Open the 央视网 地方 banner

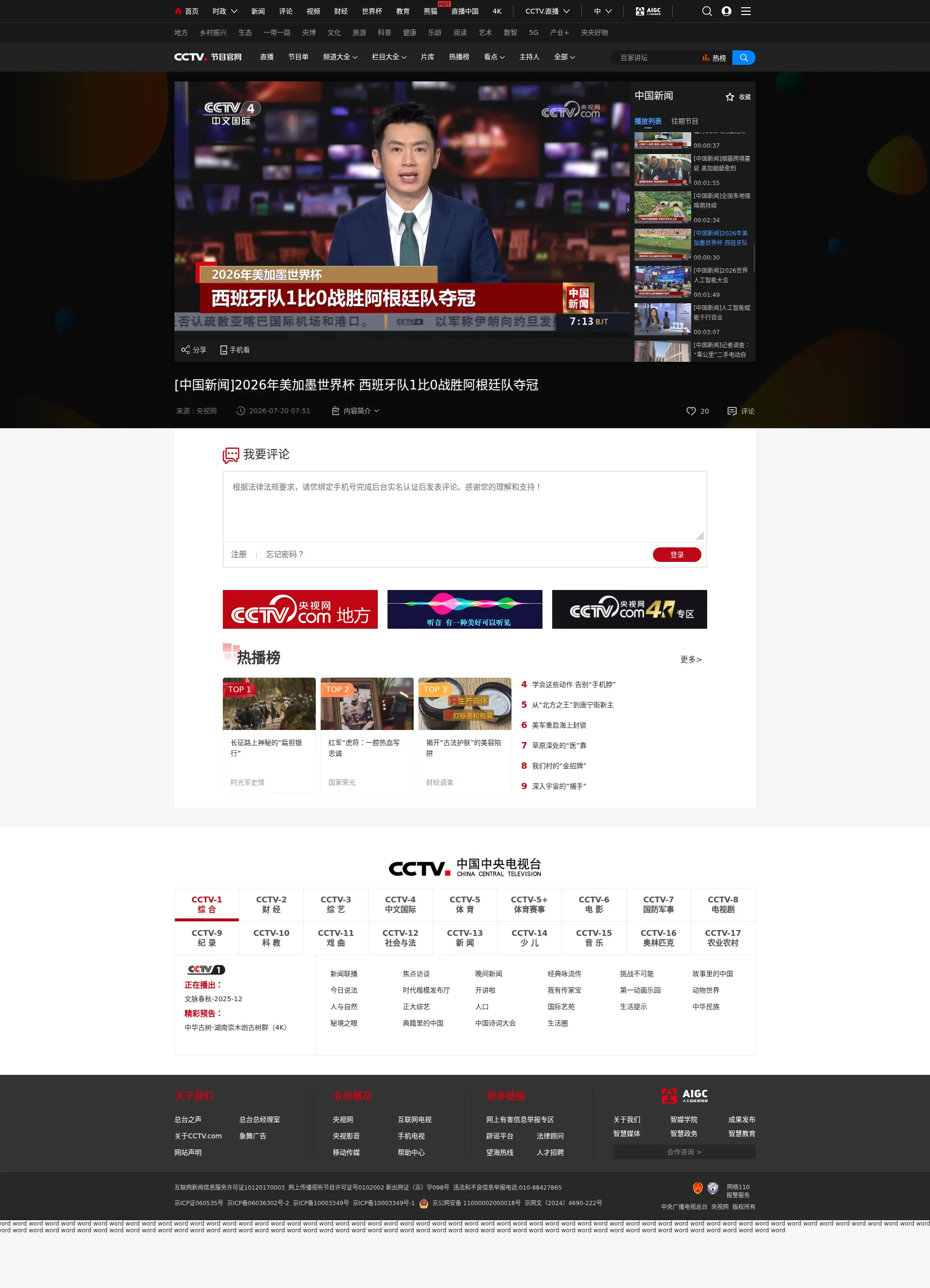[300, 609]
